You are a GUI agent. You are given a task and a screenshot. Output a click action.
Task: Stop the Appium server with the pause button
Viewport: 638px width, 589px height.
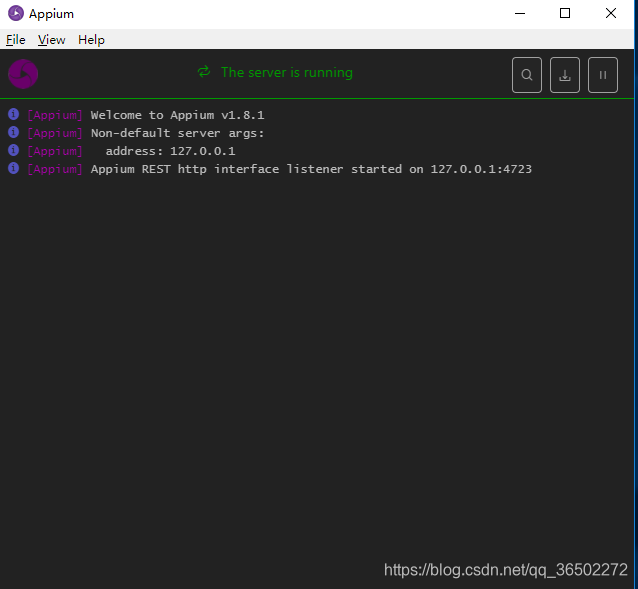pos(603,75)
